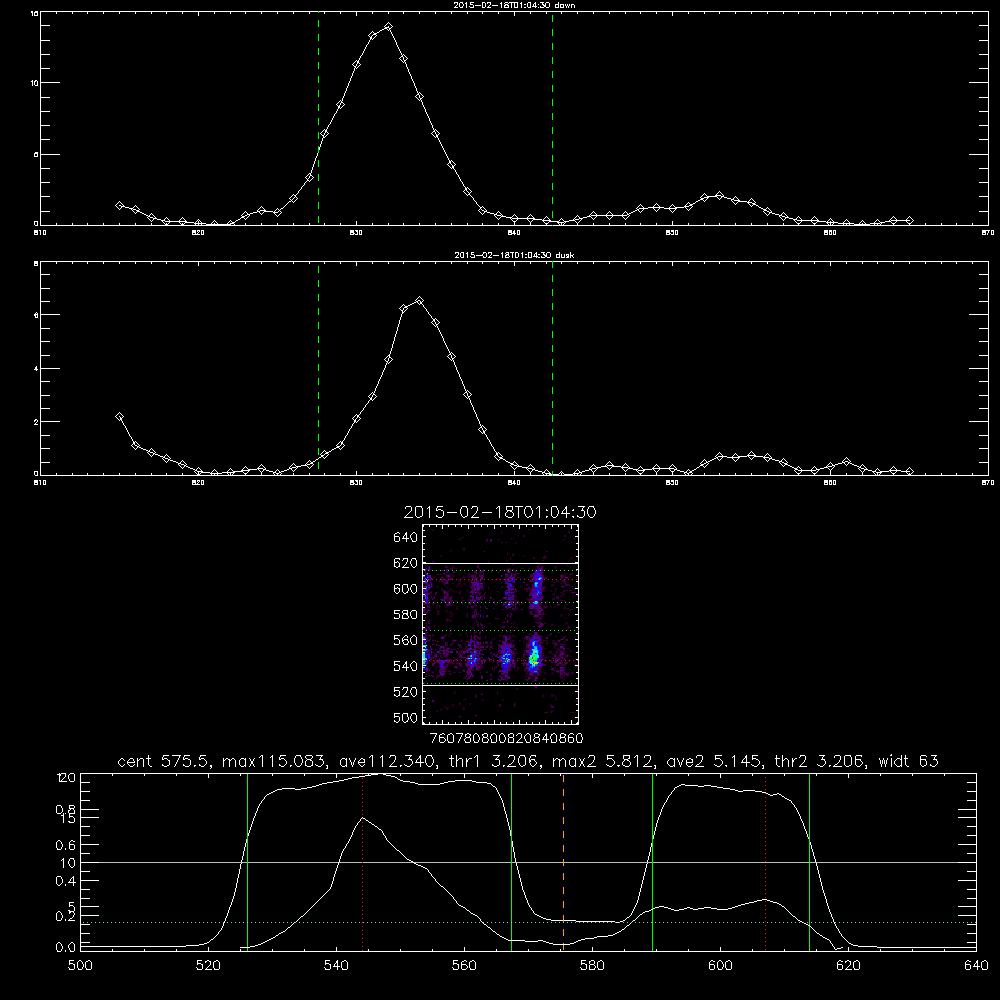Click the green vertical line near 614 in bottom plot
The image size is (1000, 1000).
pos(809,862)
